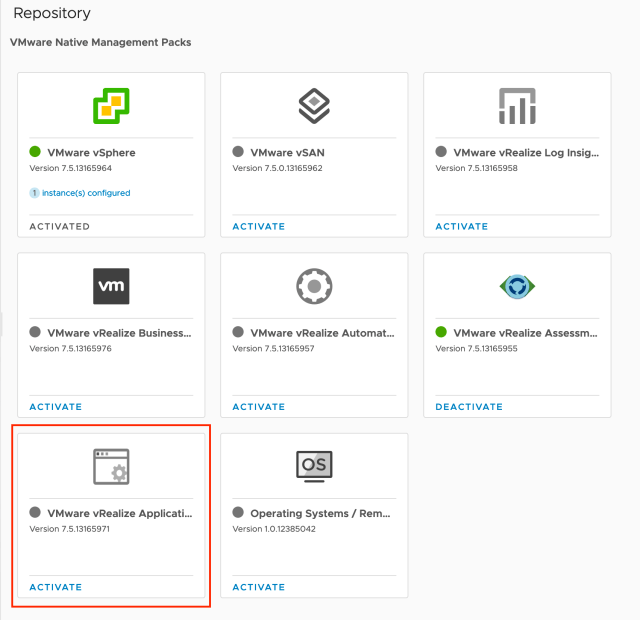Click the vRealize Business vm logo icon

(x=111, y=286)
